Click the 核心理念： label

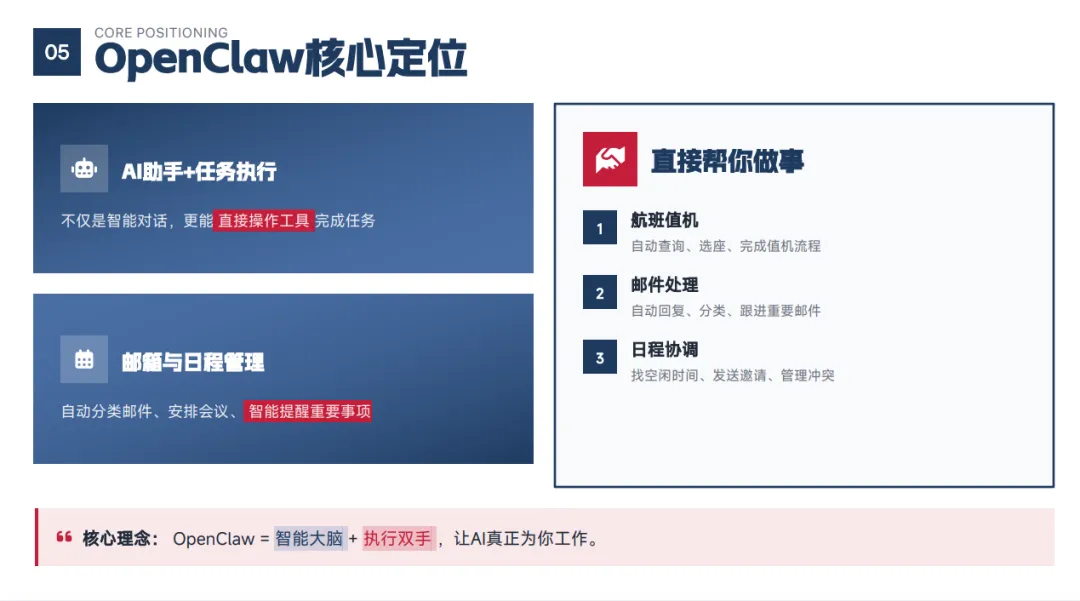(121, 538)
